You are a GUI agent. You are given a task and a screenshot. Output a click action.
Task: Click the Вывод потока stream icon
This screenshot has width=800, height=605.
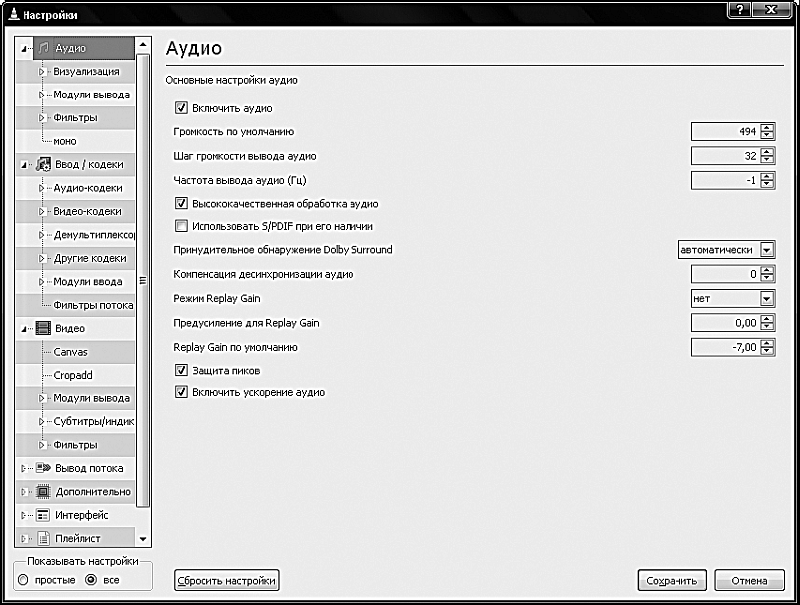pyautogui.click(x=44, y=468)
